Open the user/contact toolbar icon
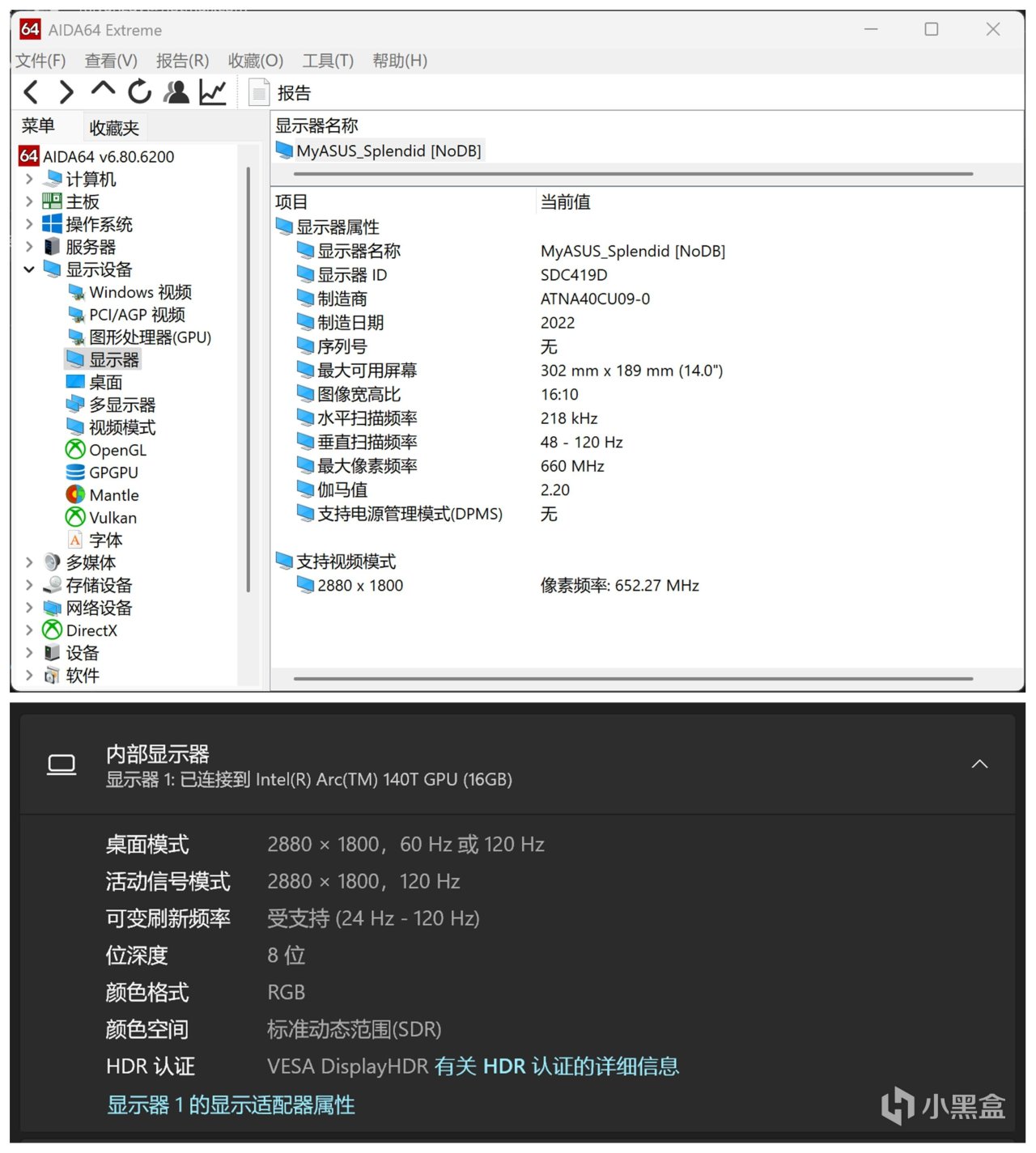 point(176,92)
